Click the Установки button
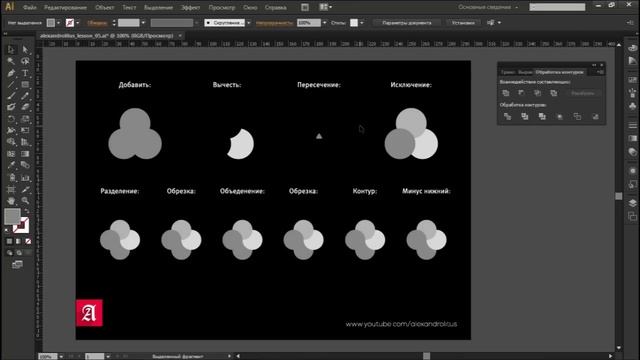This screenshot has width=640, height=360. (463, 23)
